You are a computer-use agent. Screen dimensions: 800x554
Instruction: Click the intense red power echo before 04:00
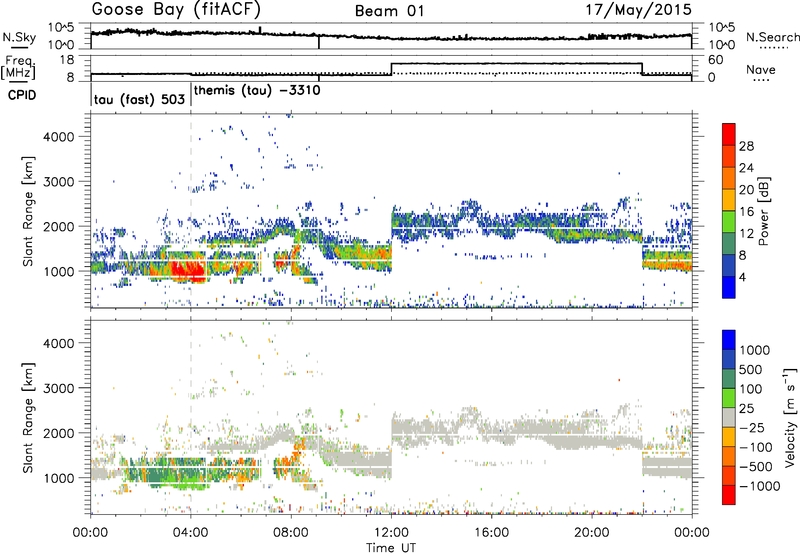pos(186,269)
